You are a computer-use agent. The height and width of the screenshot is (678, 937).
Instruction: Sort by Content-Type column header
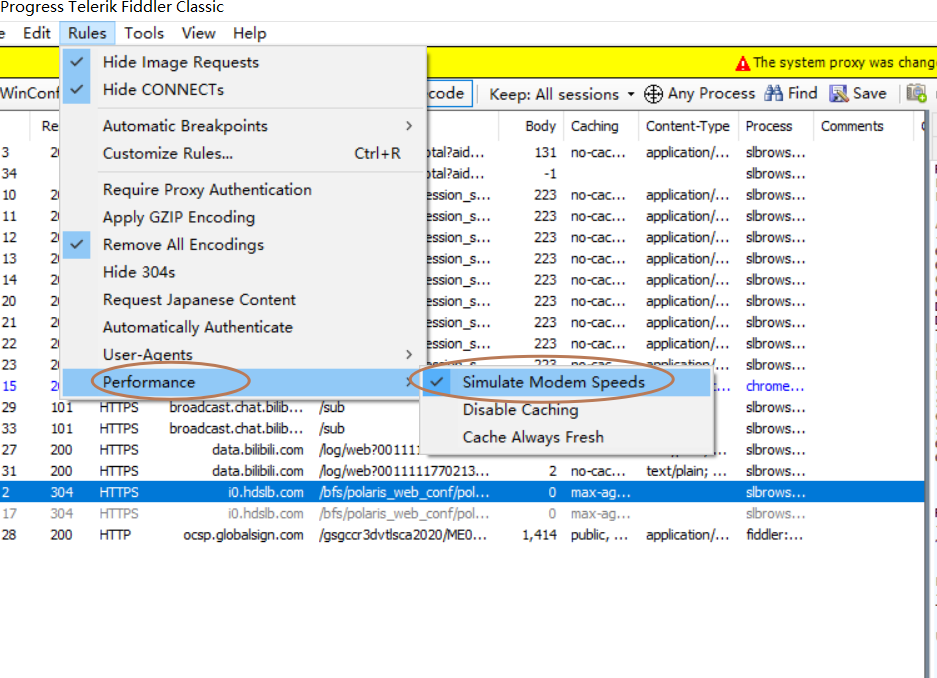click(x=687, y=126)
